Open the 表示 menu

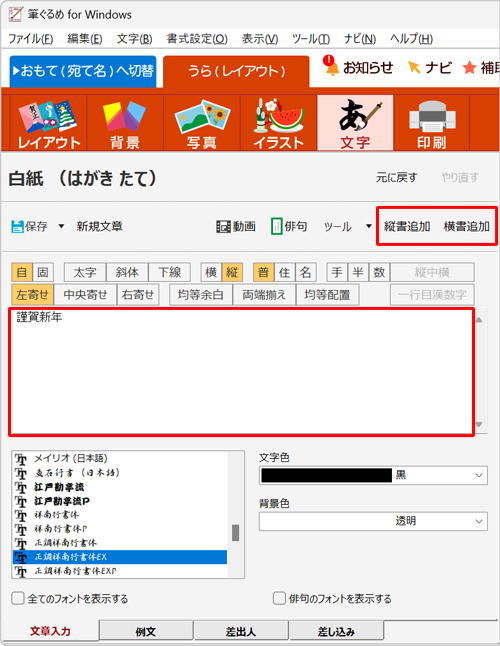pyautogui.click(x=260, y=39)
